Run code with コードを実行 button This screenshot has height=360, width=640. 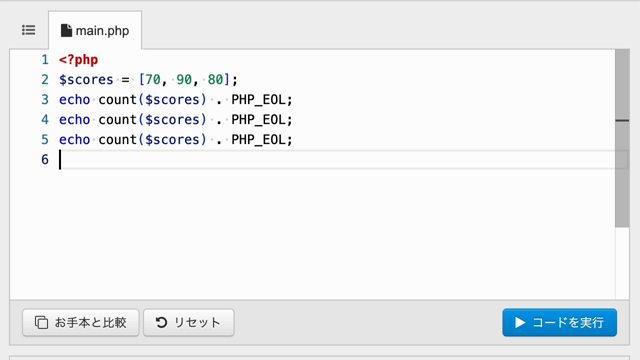[560, 322]
